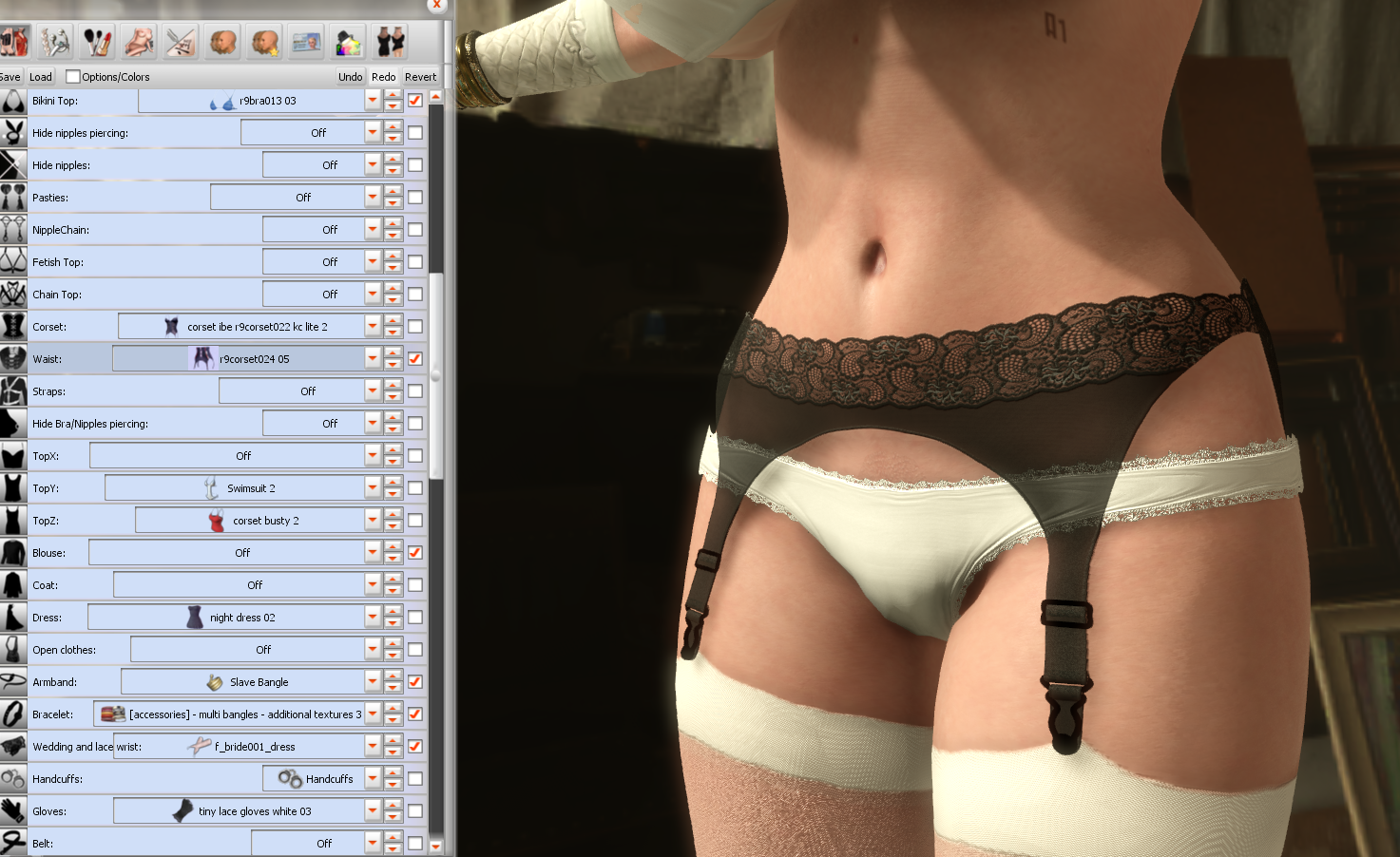1400x857 pixels.
Task: Click the Straps row category icon
Action: coord(13,390)
